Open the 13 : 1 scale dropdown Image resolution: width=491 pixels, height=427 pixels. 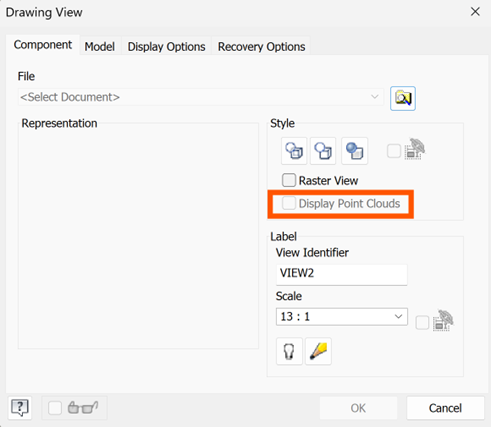pyautogui.click(x=342, y=316)
